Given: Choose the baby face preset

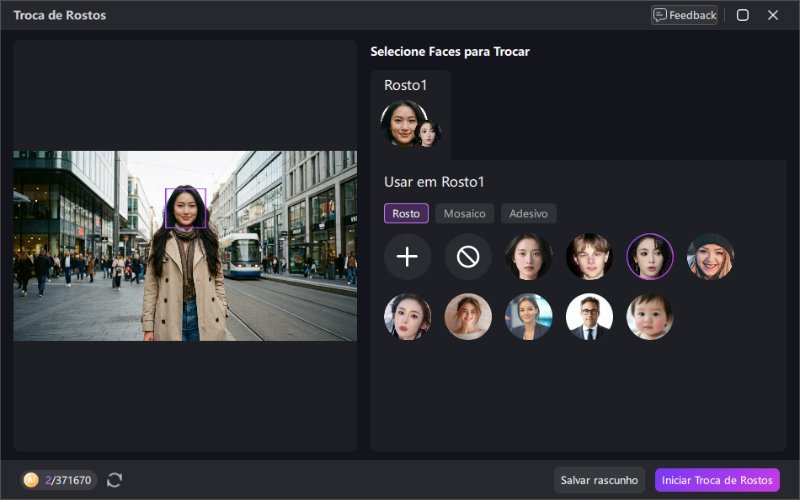Looking at the screenshot, I should pos(650,317).
